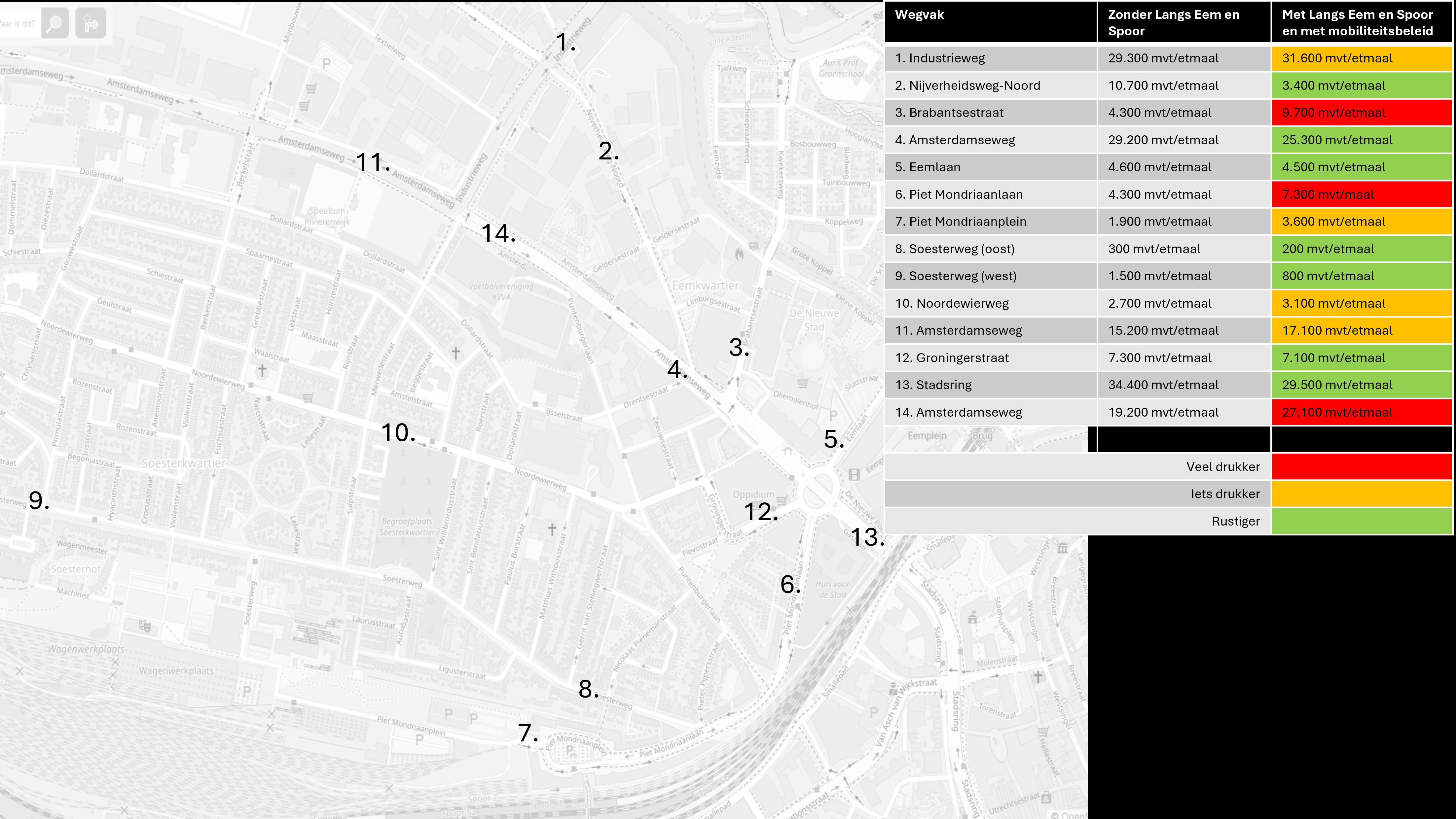The image size is (1456, 819).
Task: Click the 'Eemkwartier' district label
Action: pyautogui.click(x=705, y=286)
